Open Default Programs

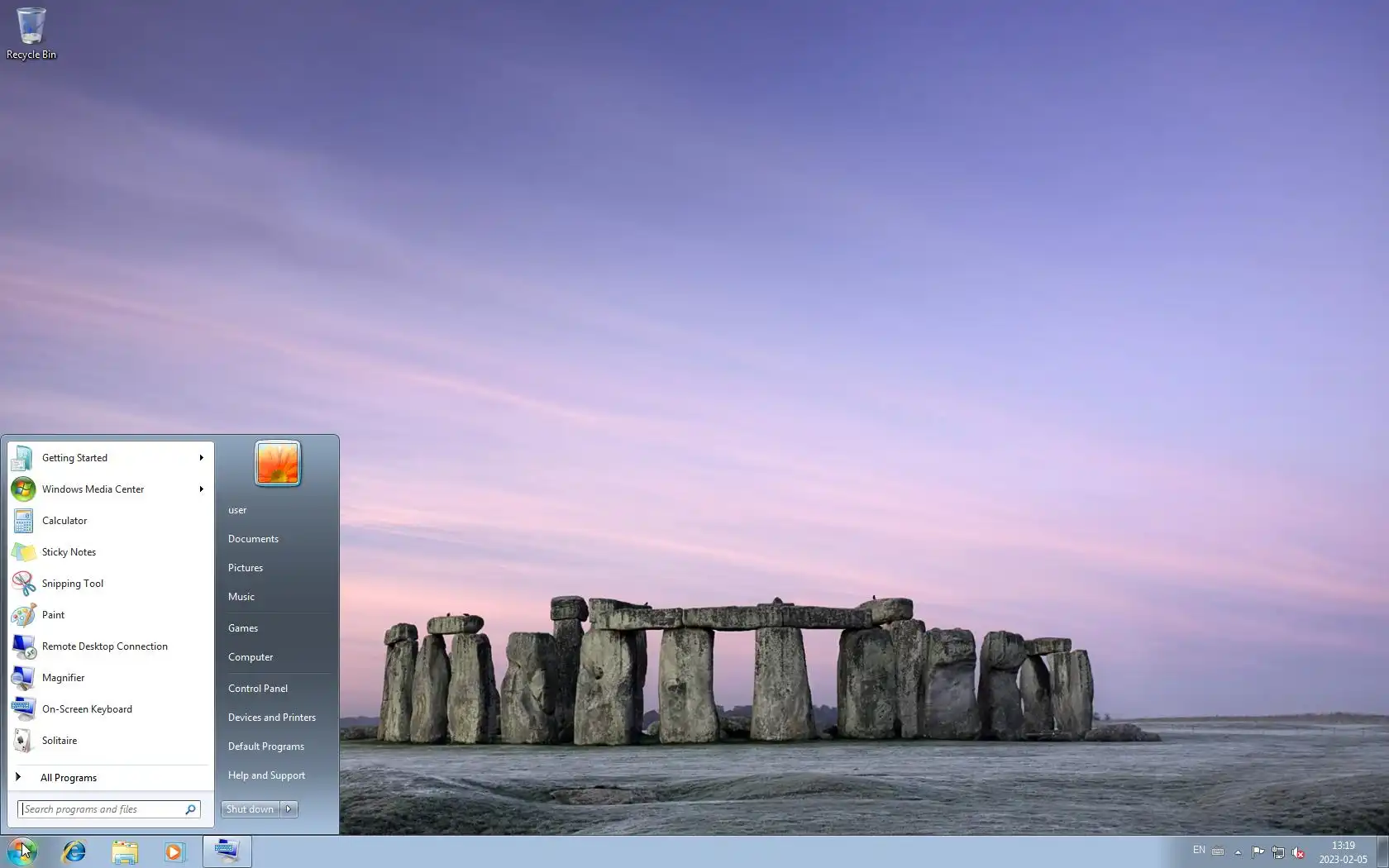click(x=266, y=746)
